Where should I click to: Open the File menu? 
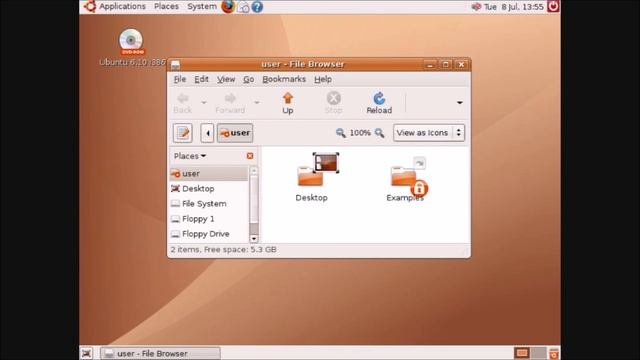coord(180,79)
